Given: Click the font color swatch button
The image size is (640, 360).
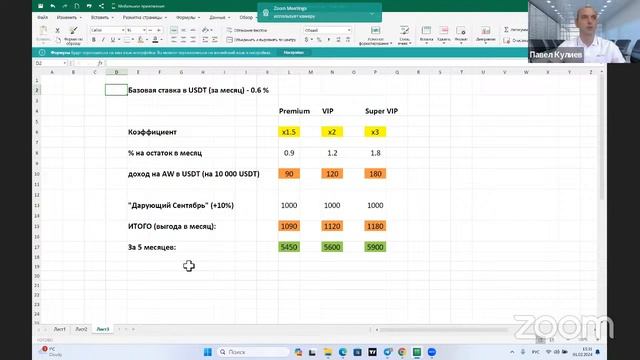Looking at the screenshot, I should pyautogui.click(x=155, y=40).
